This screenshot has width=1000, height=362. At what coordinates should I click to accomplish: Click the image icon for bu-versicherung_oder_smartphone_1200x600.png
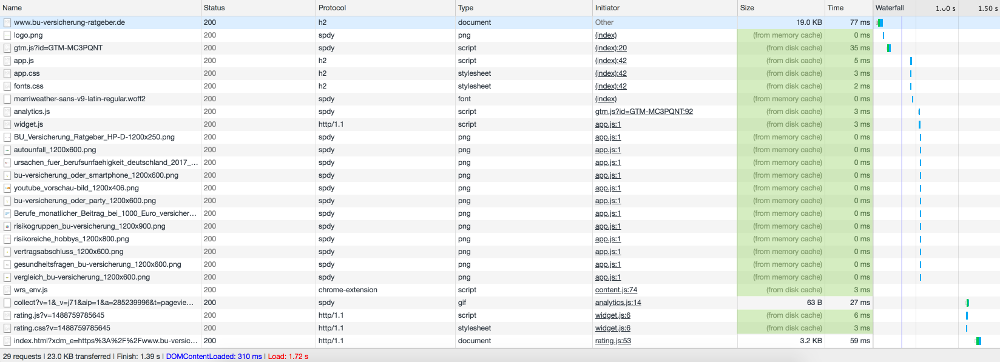click(x=7, y=175)
